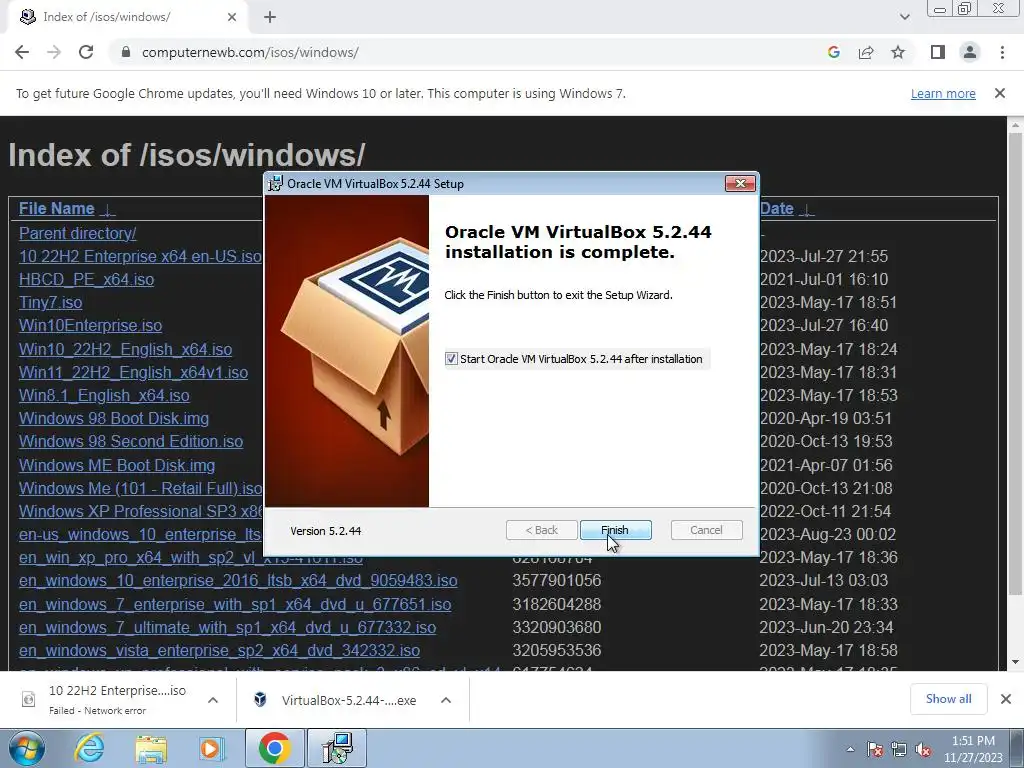
Task: Sort by File Name column
Action: tap(56, 208)
